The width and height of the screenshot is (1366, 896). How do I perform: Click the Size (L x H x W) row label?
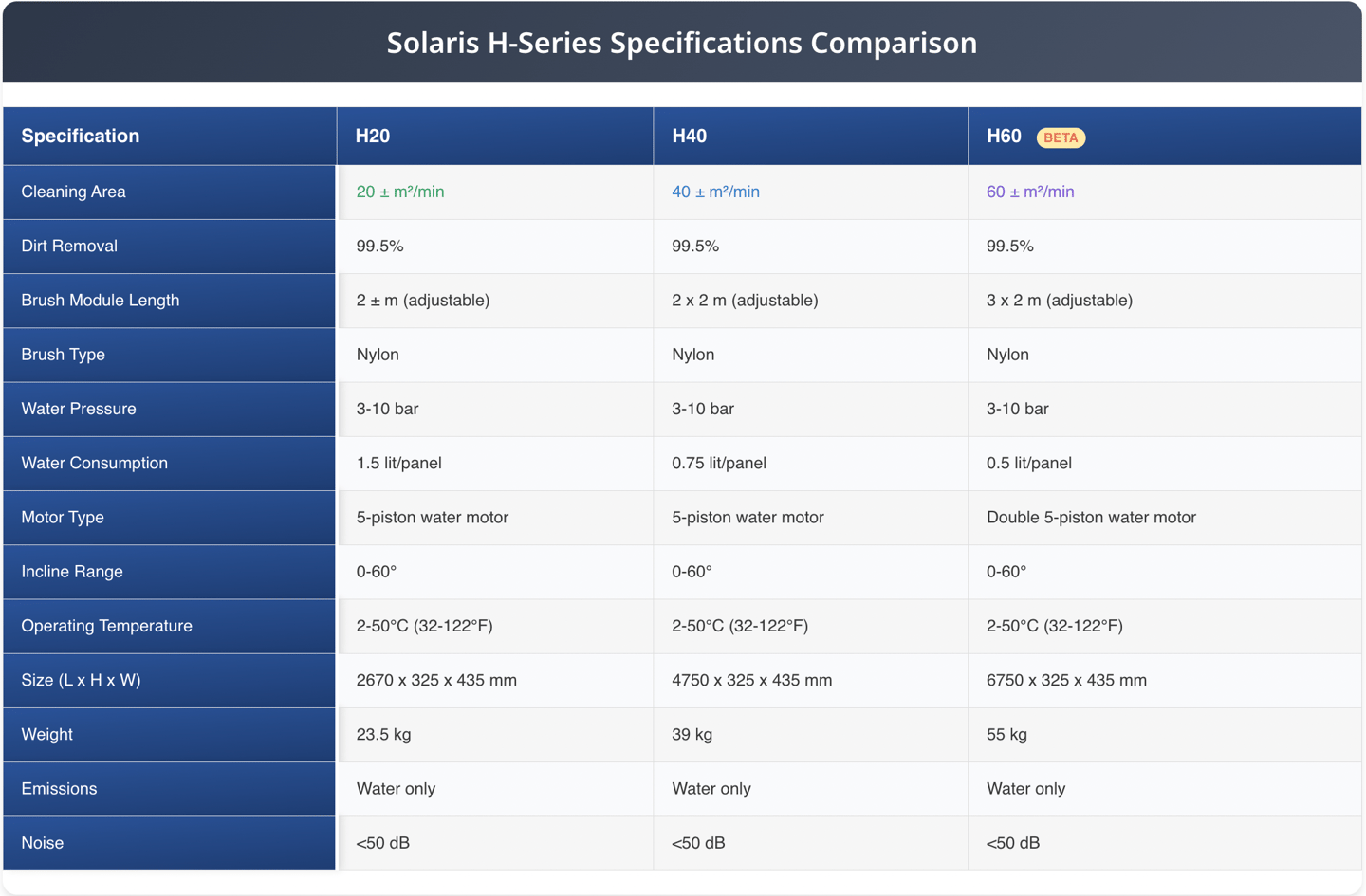click(x=81, y=680)
